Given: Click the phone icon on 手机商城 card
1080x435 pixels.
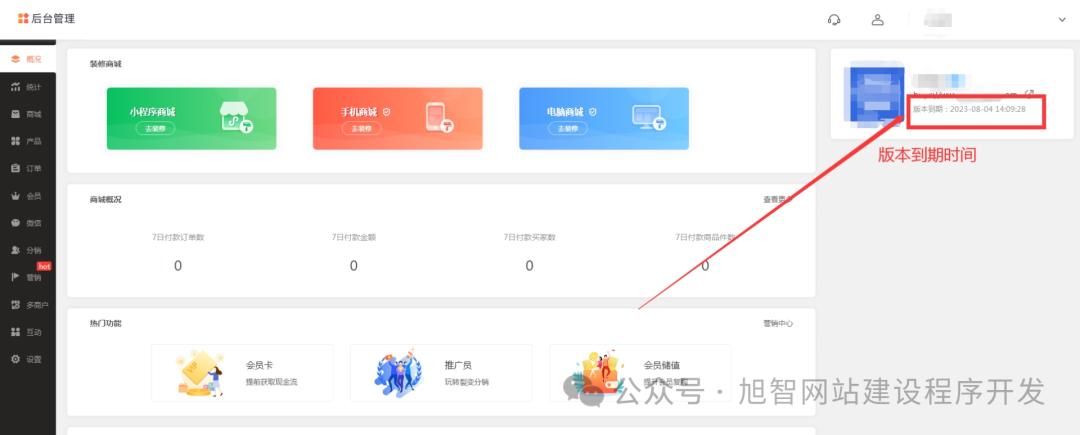Looking at the screenshot, I should [x=437, y=118].
